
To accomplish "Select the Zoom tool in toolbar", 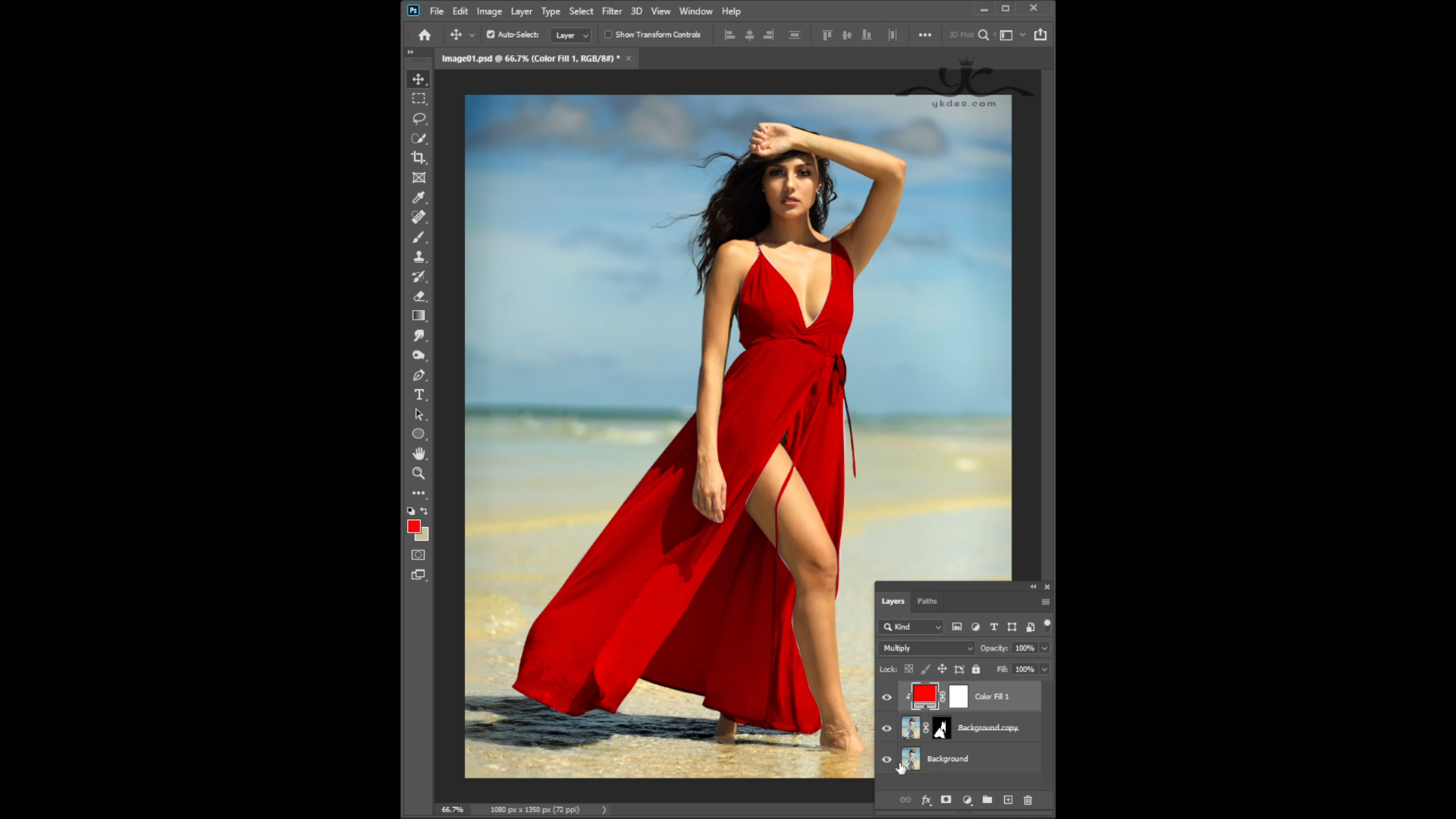I will tap(419, 473).
